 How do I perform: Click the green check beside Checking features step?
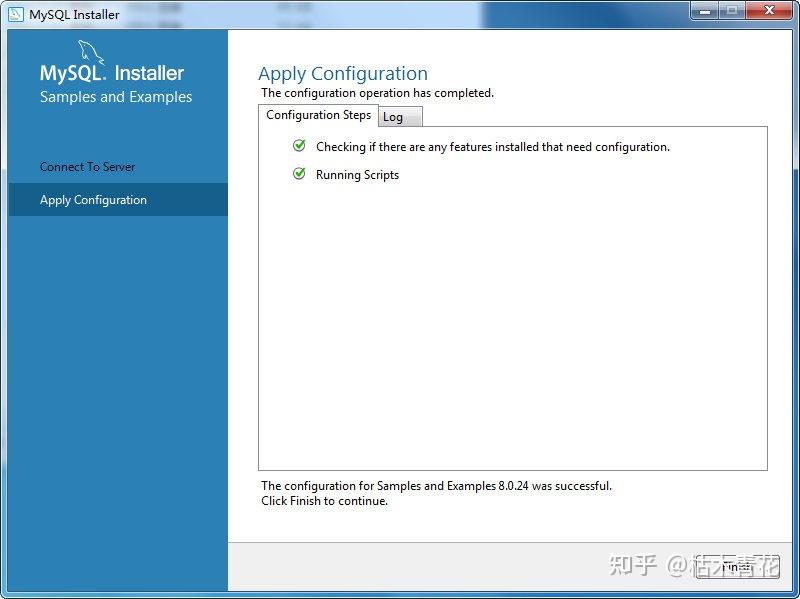299,146
